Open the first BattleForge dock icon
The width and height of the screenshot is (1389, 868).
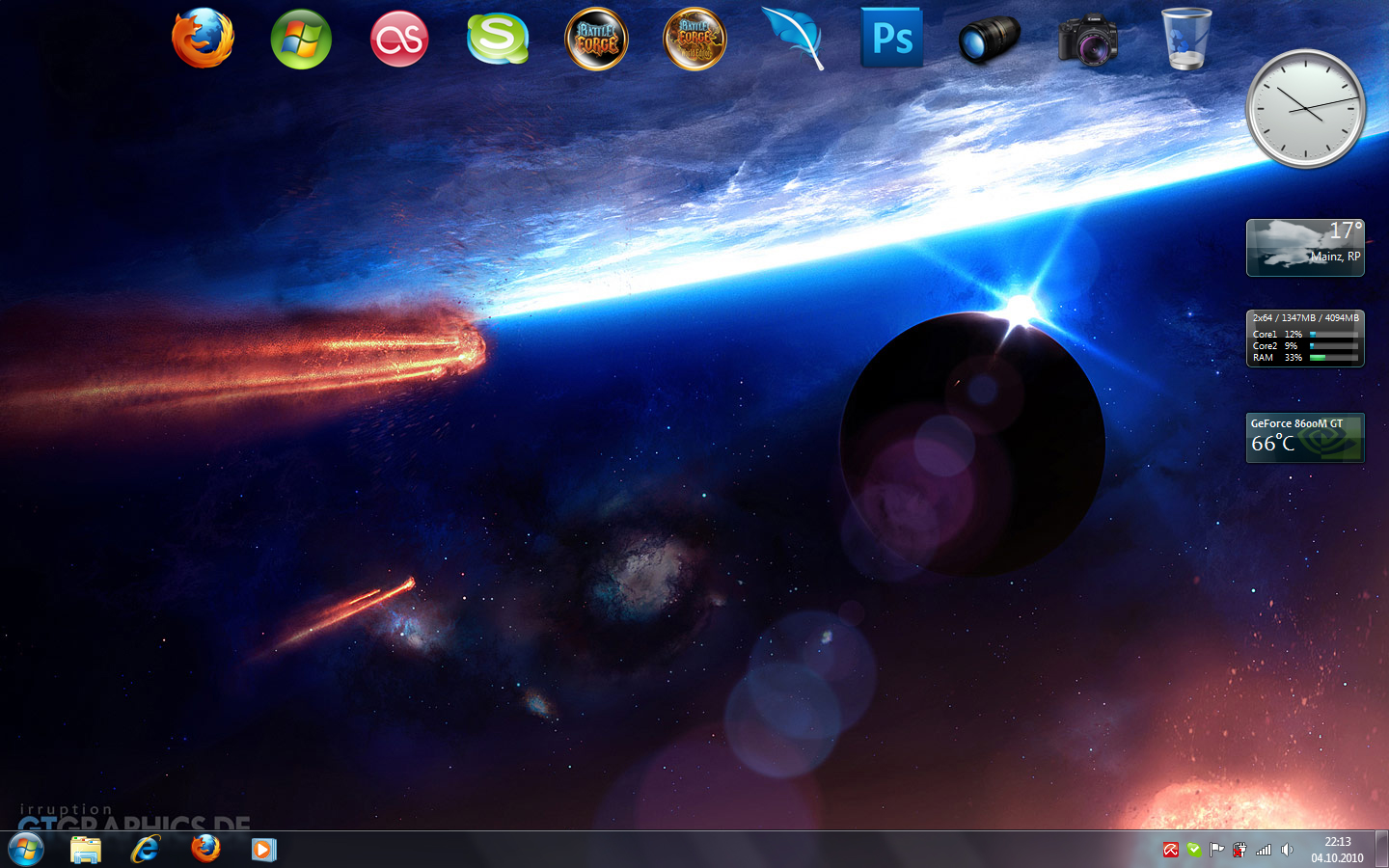pos(596,40)
